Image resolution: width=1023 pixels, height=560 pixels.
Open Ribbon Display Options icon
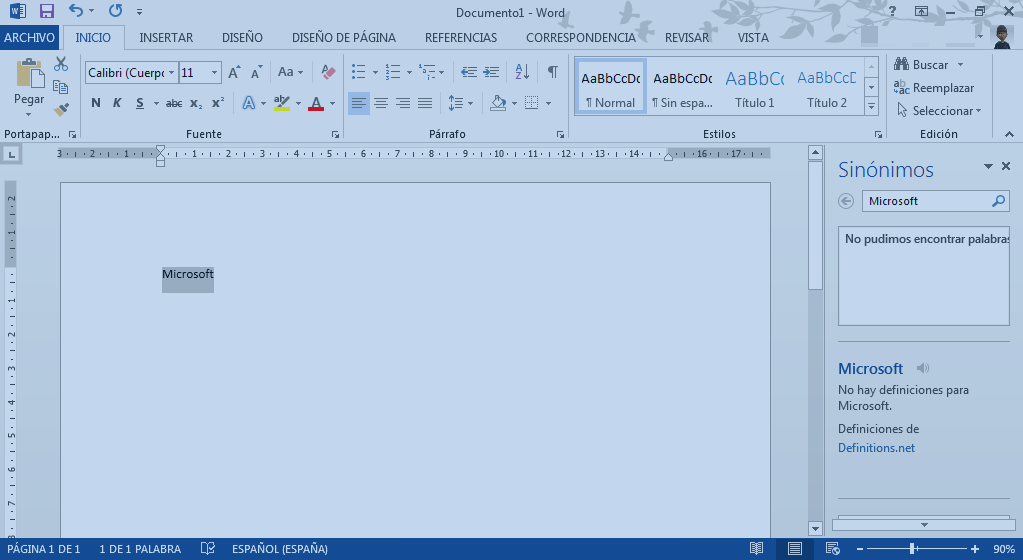[x=921, y=11]
